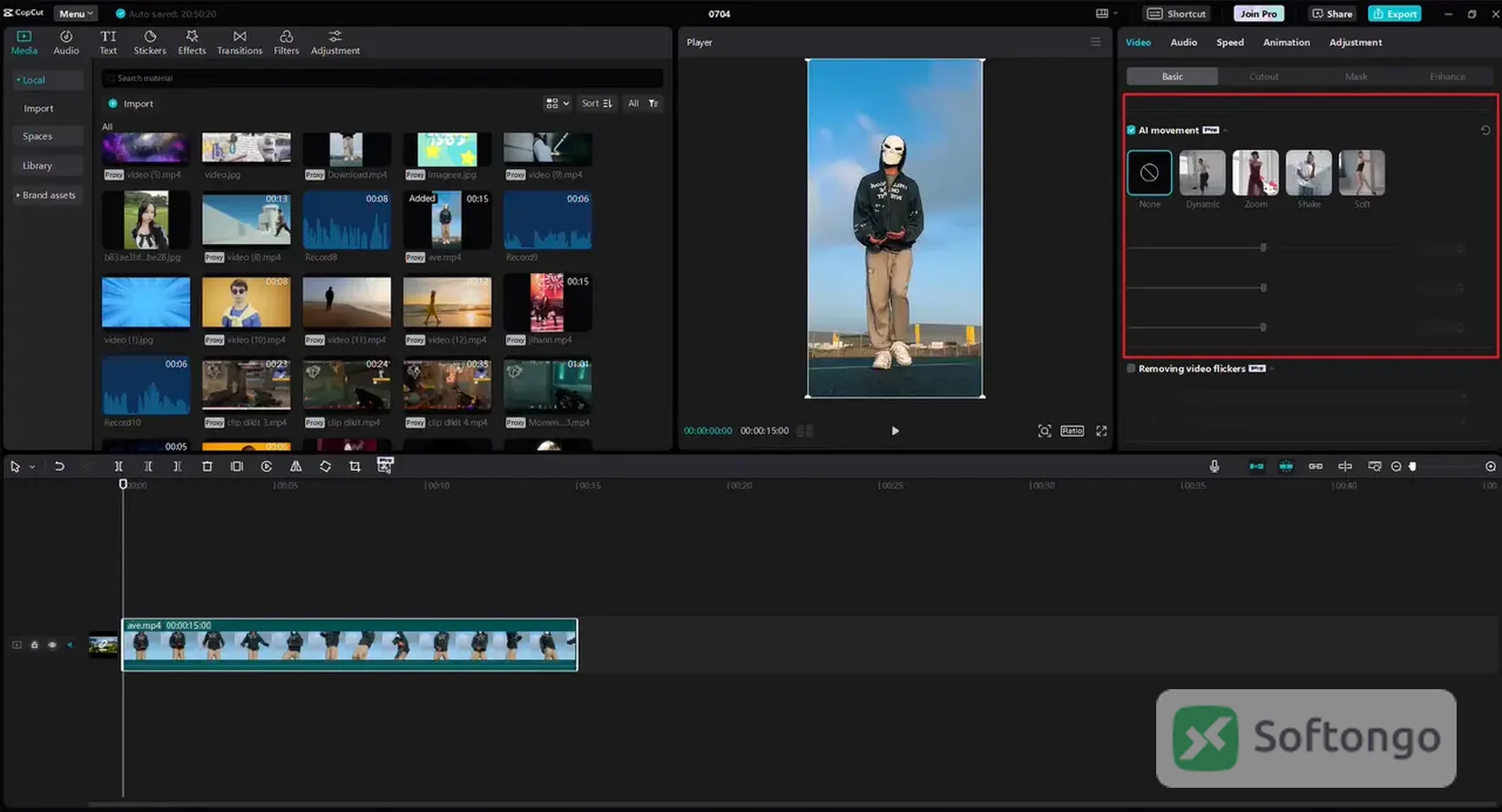Uncheck the AI movement checkbox
Viewport: 1502px width, 812px height.
[1131, 130]
